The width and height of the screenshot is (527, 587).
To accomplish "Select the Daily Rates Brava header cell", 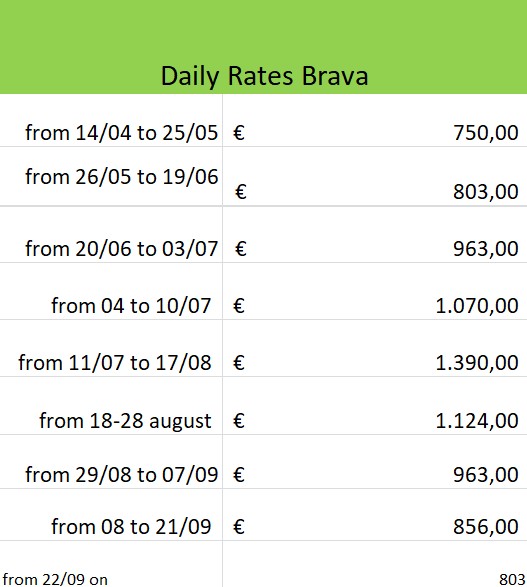I will click(264, 47).
